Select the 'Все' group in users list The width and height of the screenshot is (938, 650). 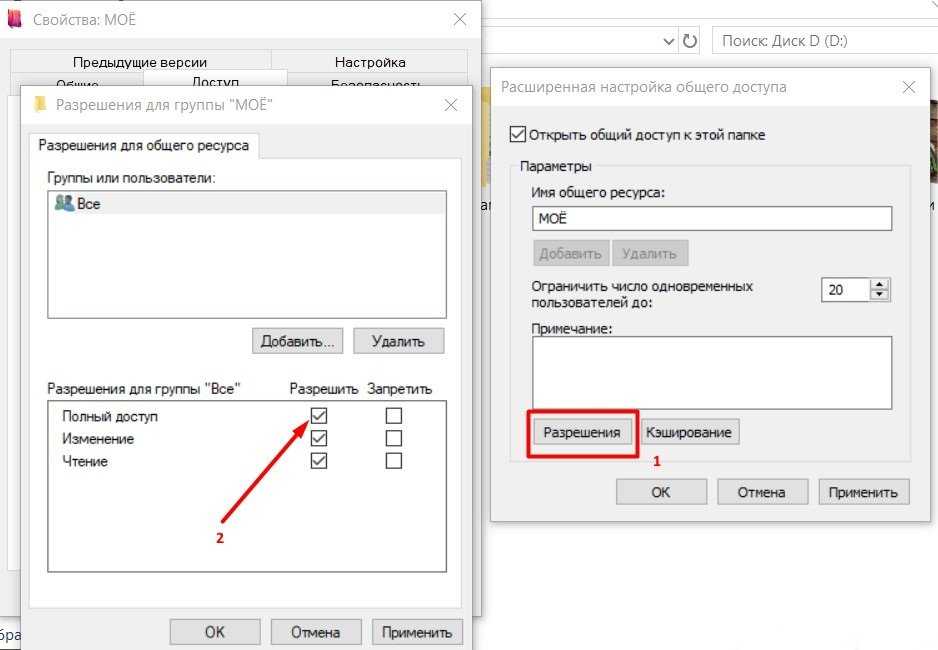click(x=90, y=203)
